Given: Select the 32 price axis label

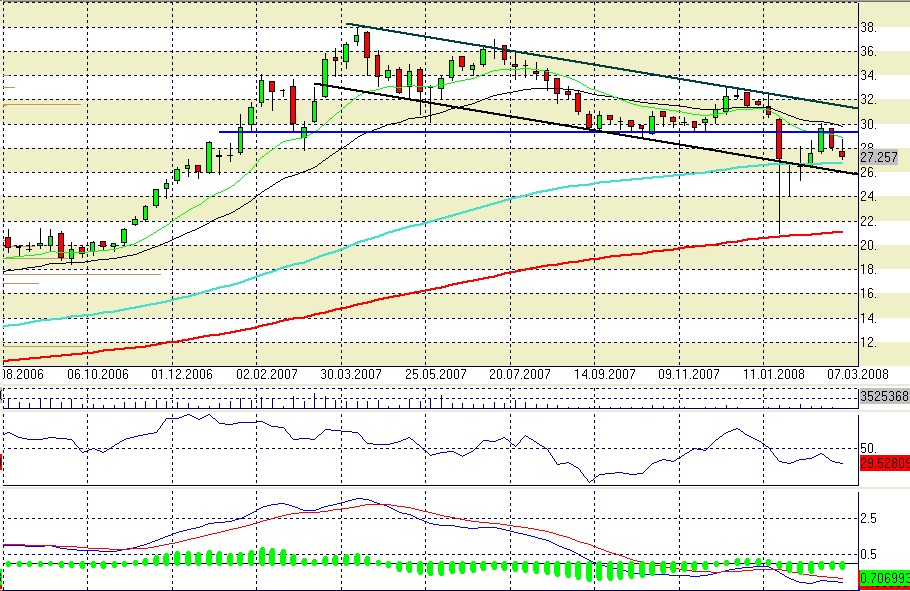Looking at the screenshot, I should [x=868, y=100].
